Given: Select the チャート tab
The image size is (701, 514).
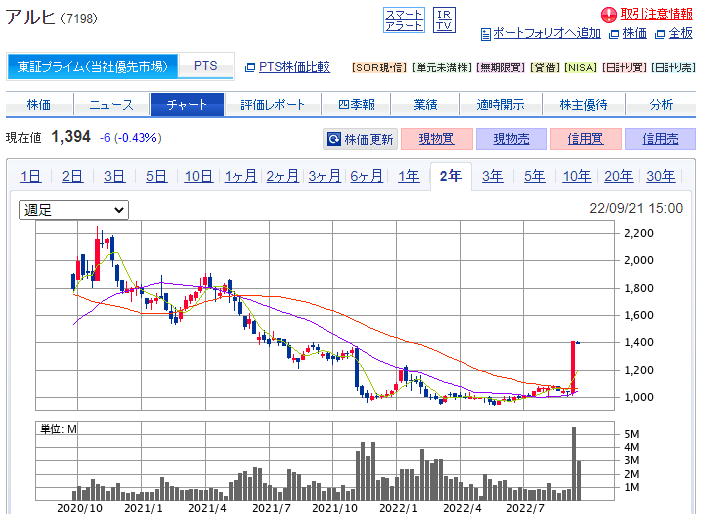Looking at the screenshot, I should pos(187,105).
